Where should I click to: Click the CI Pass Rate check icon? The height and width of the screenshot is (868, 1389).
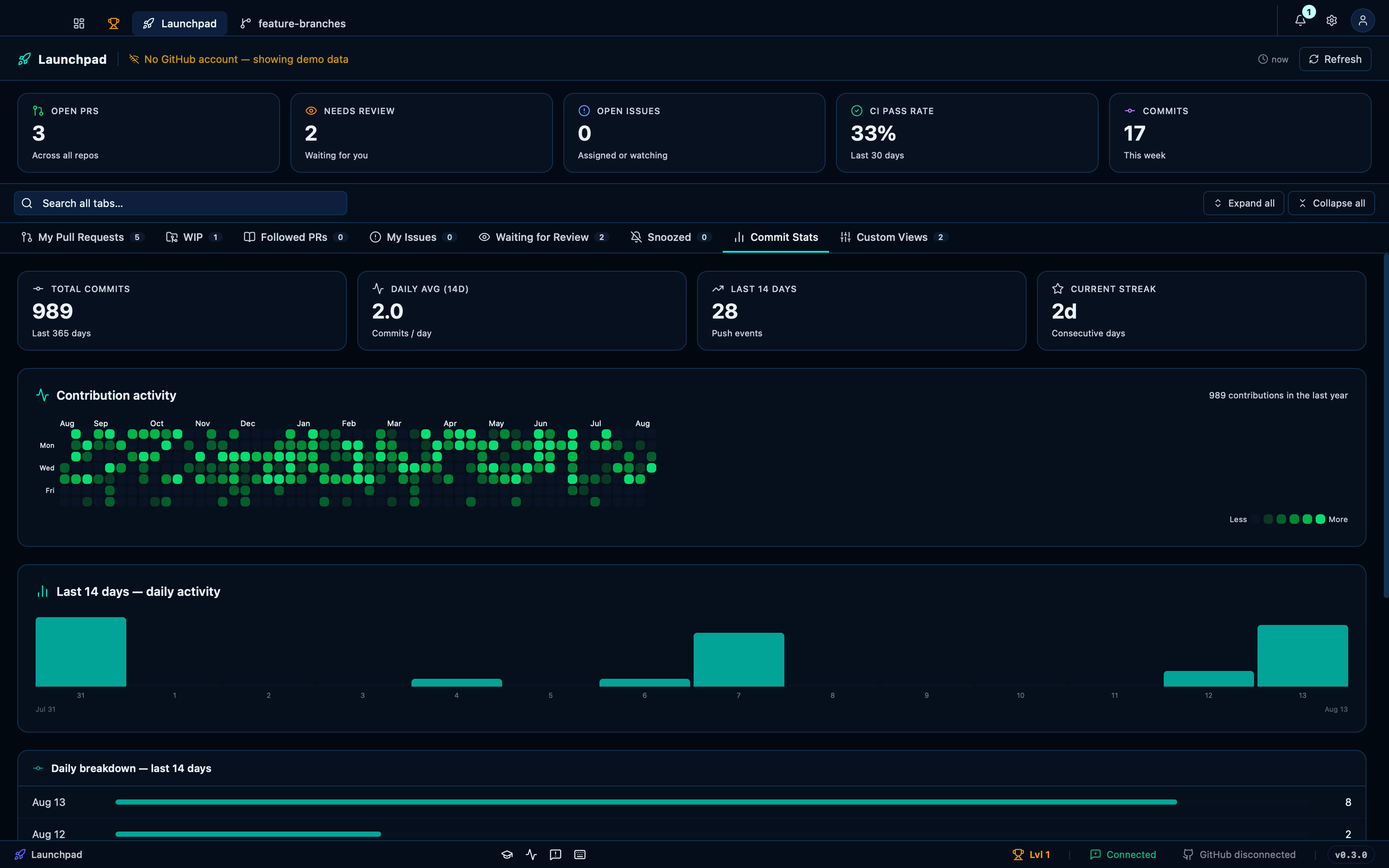coord(857,111)
